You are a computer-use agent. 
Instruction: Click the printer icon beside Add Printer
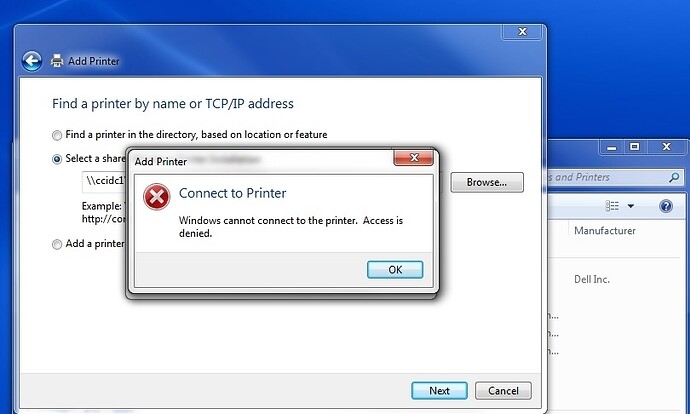[57, 60]
